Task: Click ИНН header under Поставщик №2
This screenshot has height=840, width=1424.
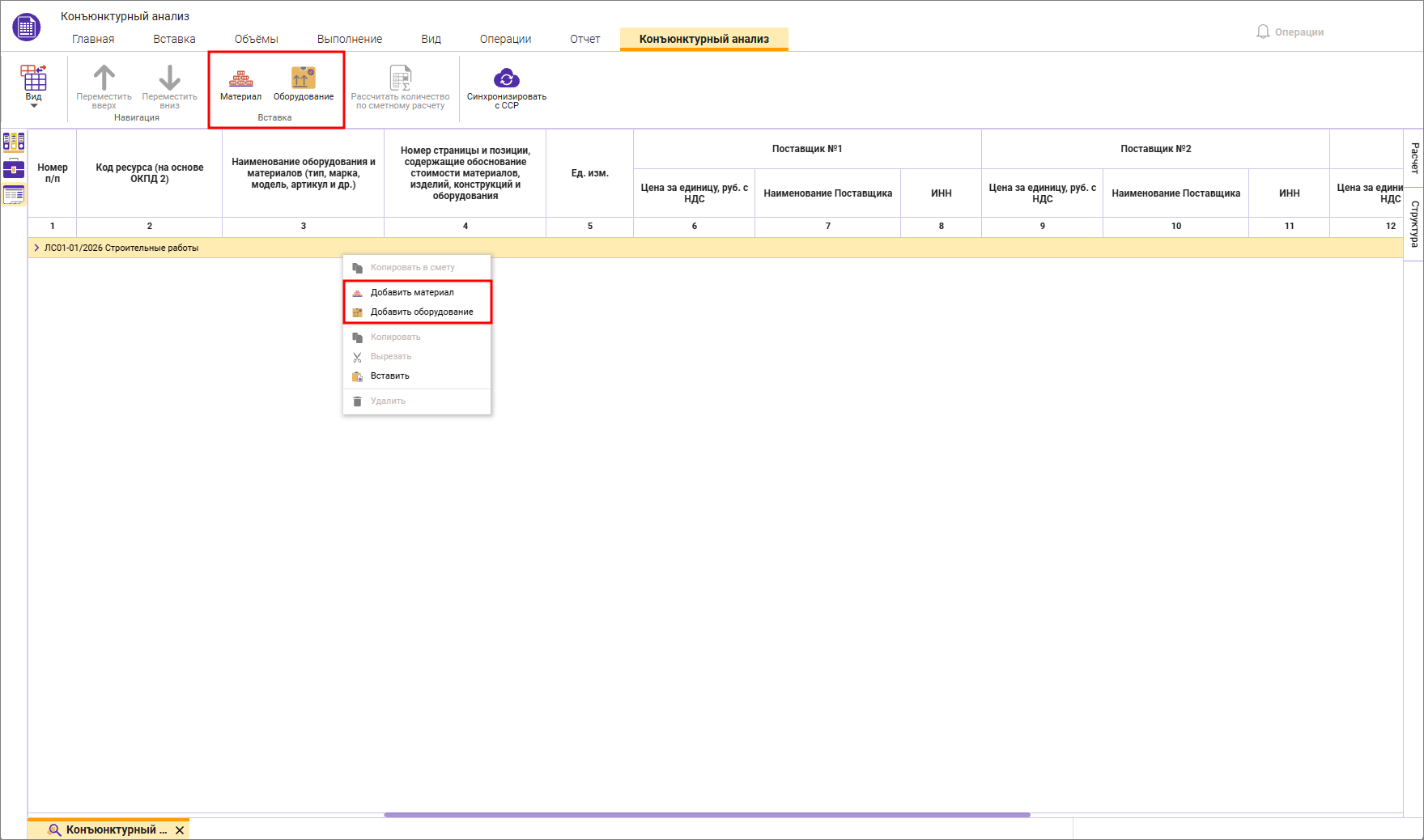Action: click(x=1290, y=193)
